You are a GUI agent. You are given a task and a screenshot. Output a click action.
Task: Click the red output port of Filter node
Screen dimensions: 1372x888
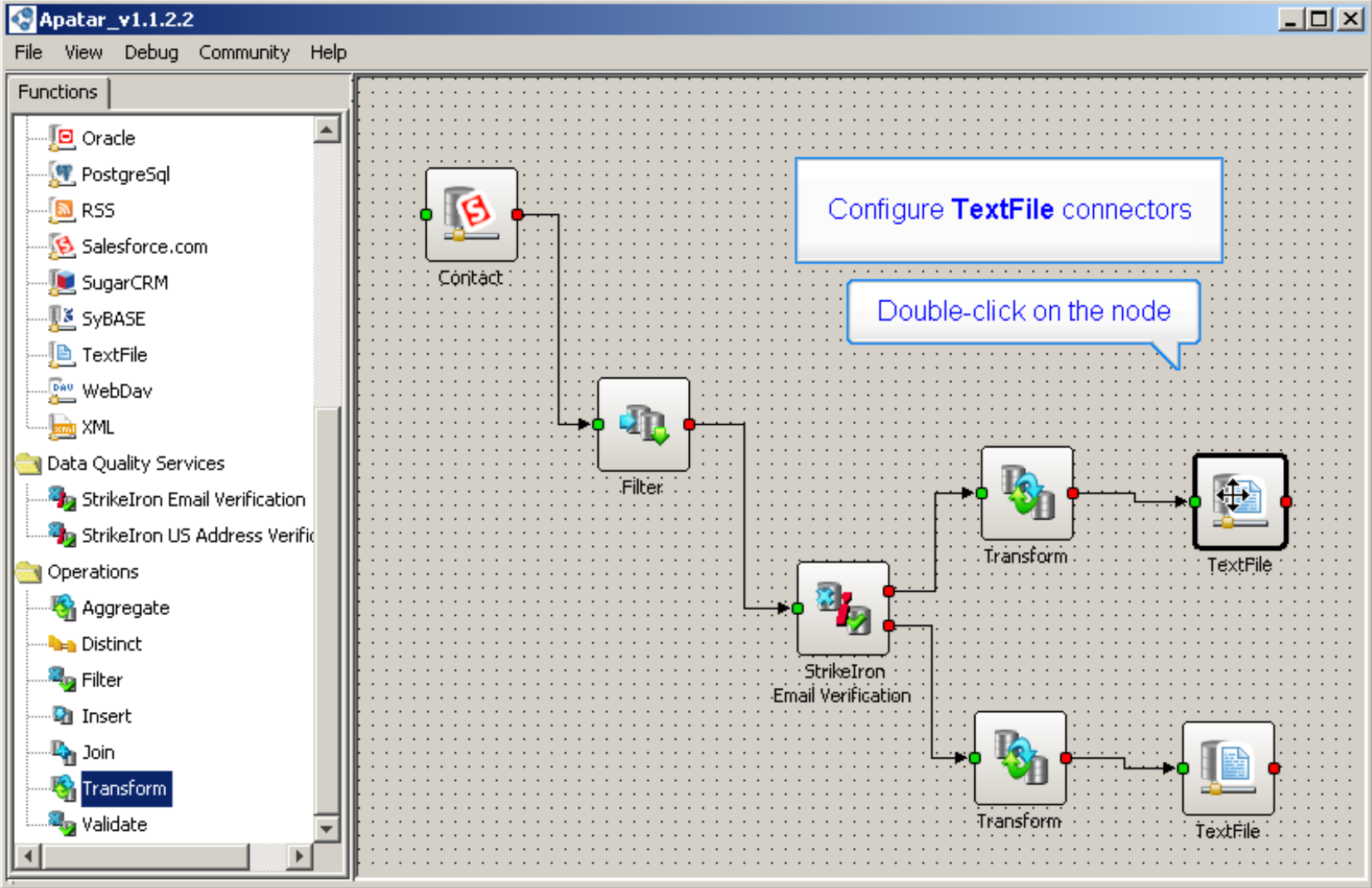689,424
